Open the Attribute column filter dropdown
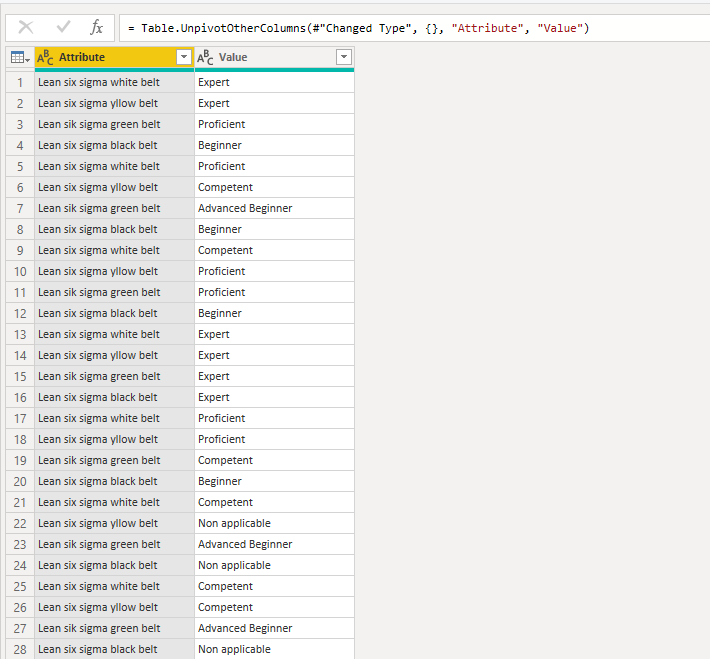 184,57
